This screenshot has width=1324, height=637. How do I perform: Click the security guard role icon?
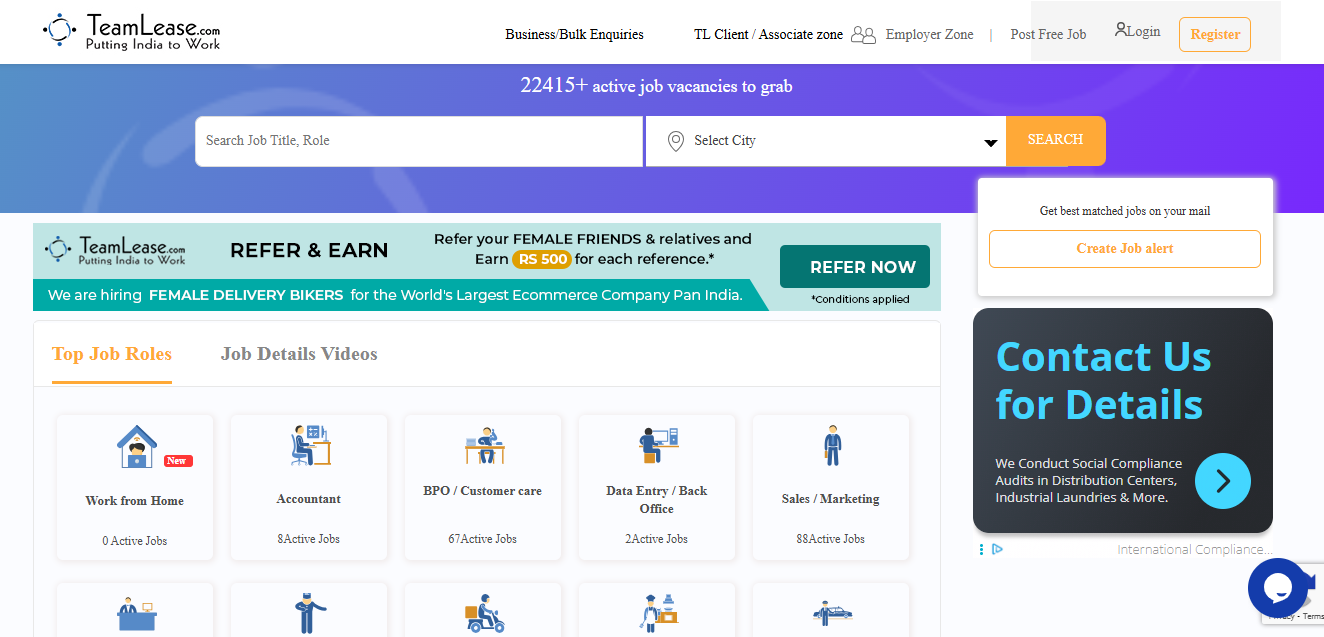click(310, 613)
